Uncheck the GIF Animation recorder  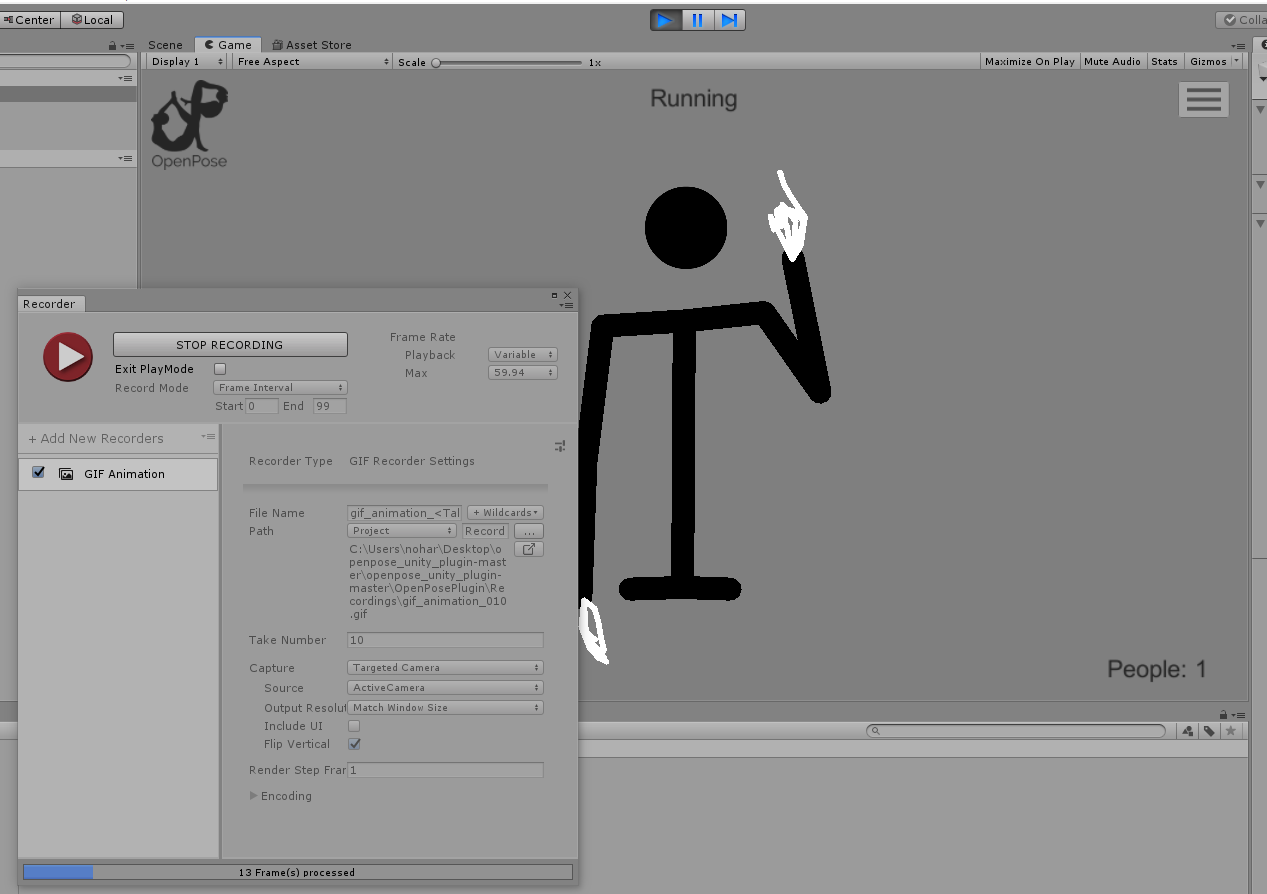click(38, 472)
